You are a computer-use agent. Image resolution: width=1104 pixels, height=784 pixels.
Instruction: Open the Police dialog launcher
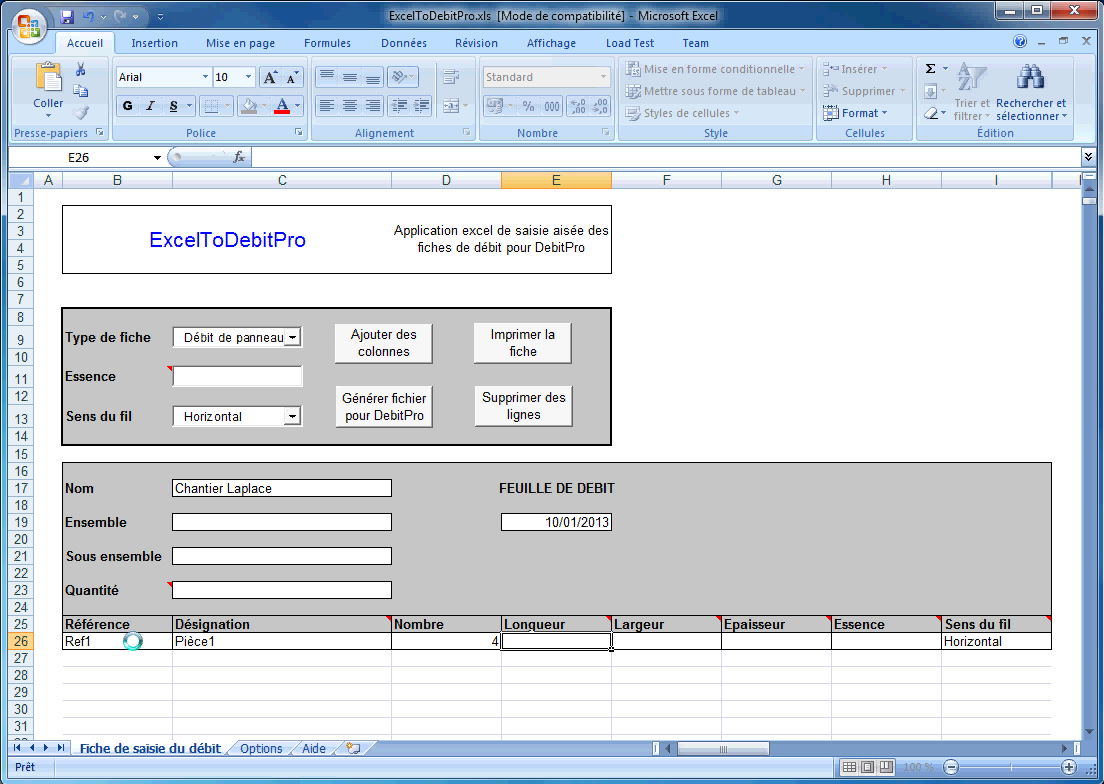(x=299, y=132)
